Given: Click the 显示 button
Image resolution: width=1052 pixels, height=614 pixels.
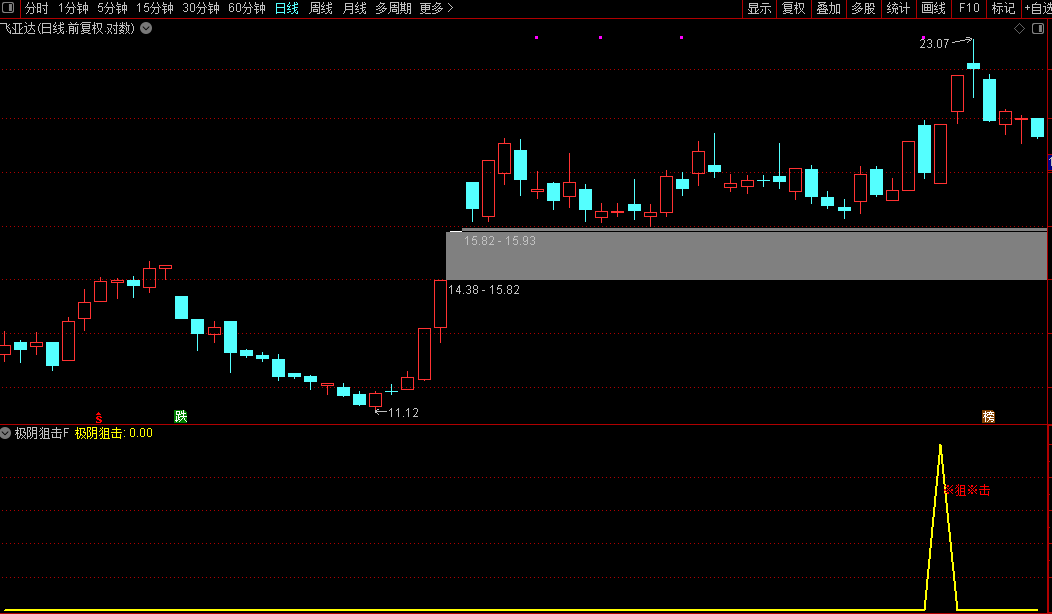Looking at the screenshot, I should tap(759, 8).
